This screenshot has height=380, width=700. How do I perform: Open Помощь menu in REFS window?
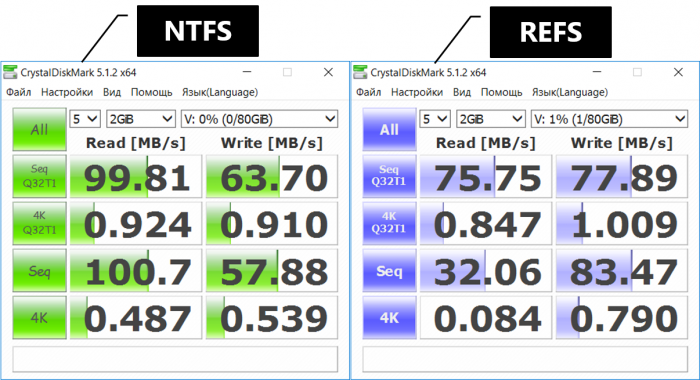501,92
